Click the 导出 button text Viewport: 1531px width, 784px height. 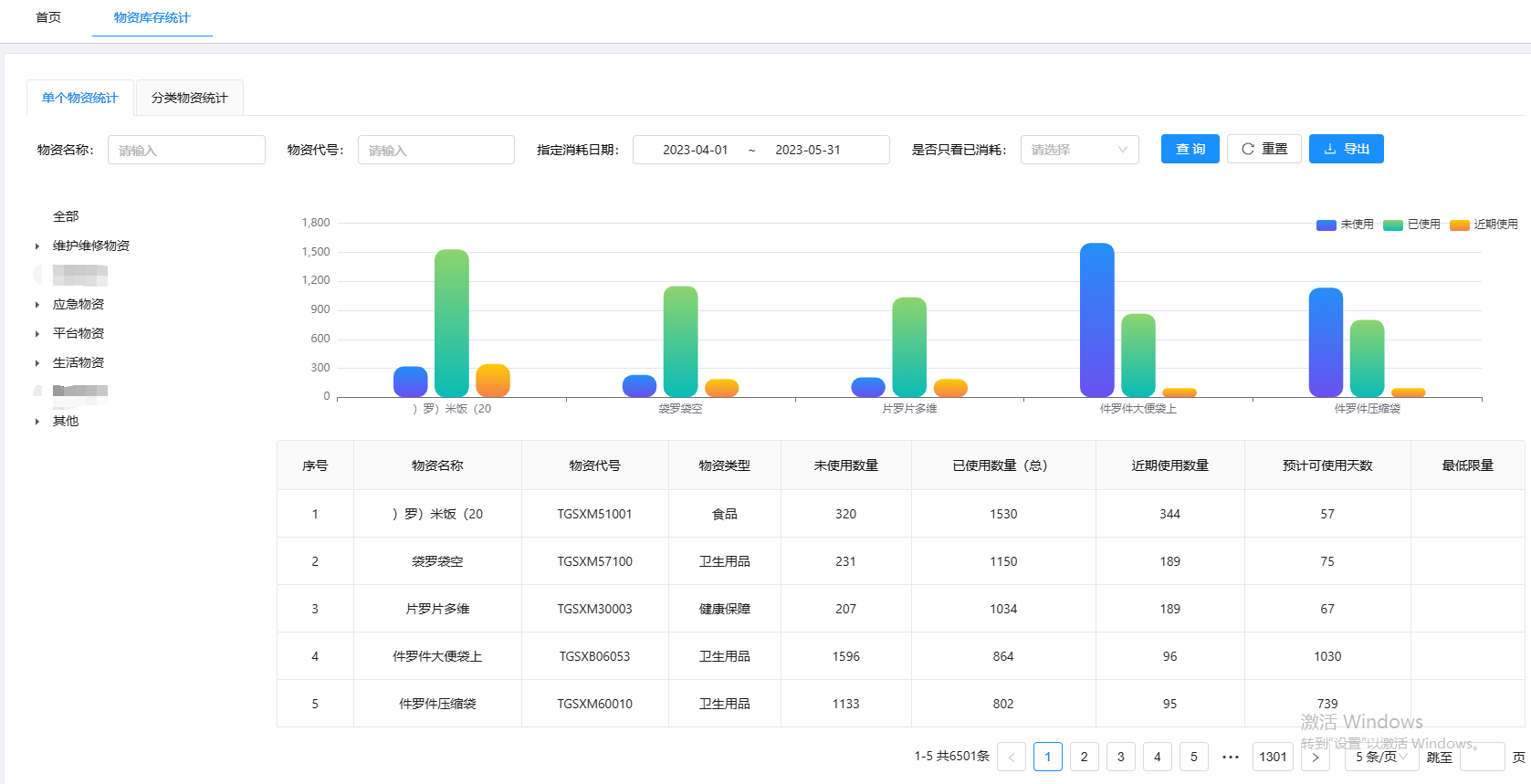pos(1357,149)
